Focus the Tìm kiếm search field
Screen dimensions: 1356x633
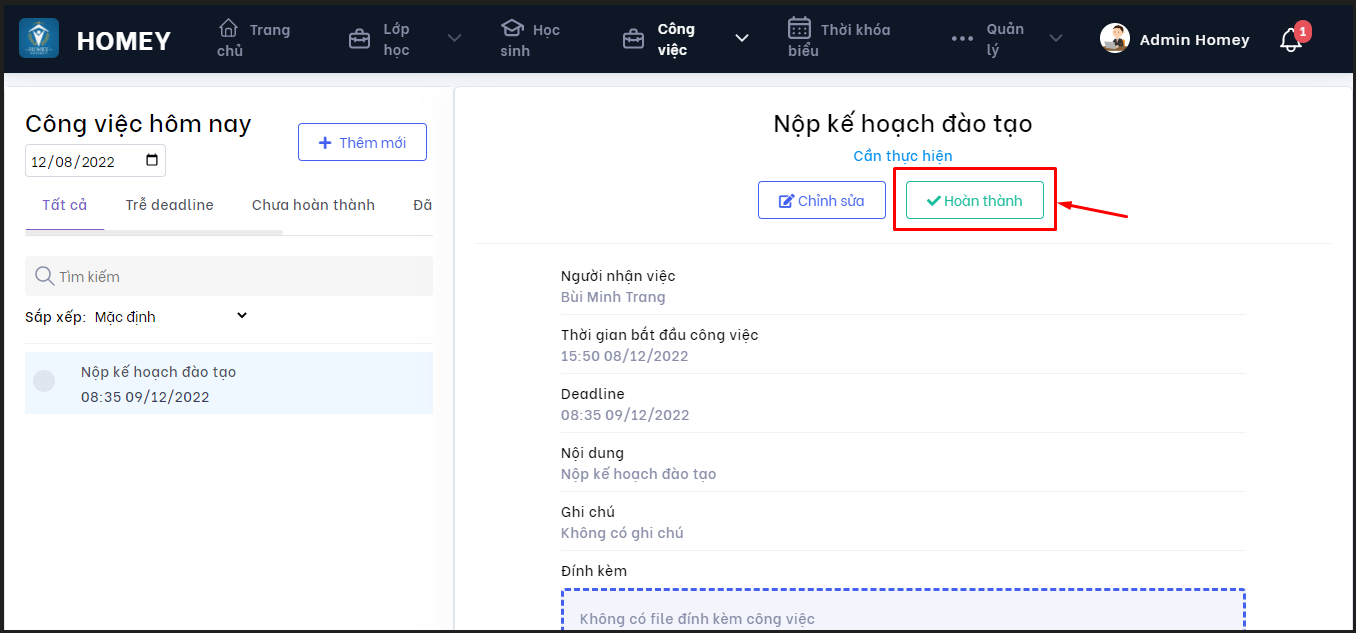240,276
